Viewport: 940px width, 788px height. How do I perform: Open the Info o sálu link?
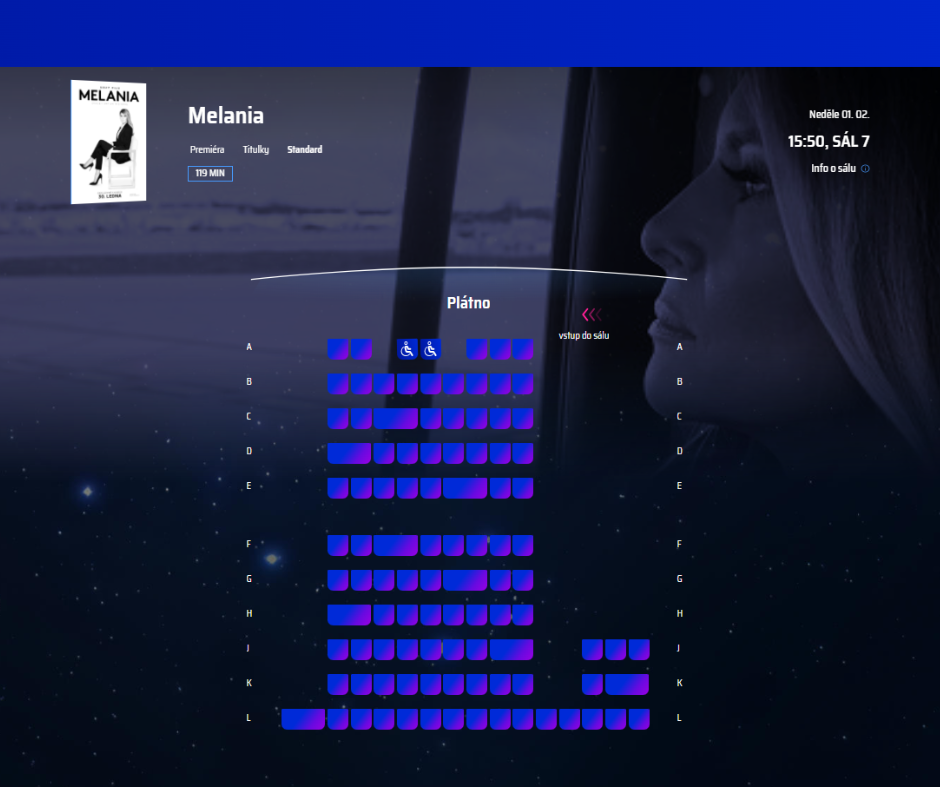[834, 168]
